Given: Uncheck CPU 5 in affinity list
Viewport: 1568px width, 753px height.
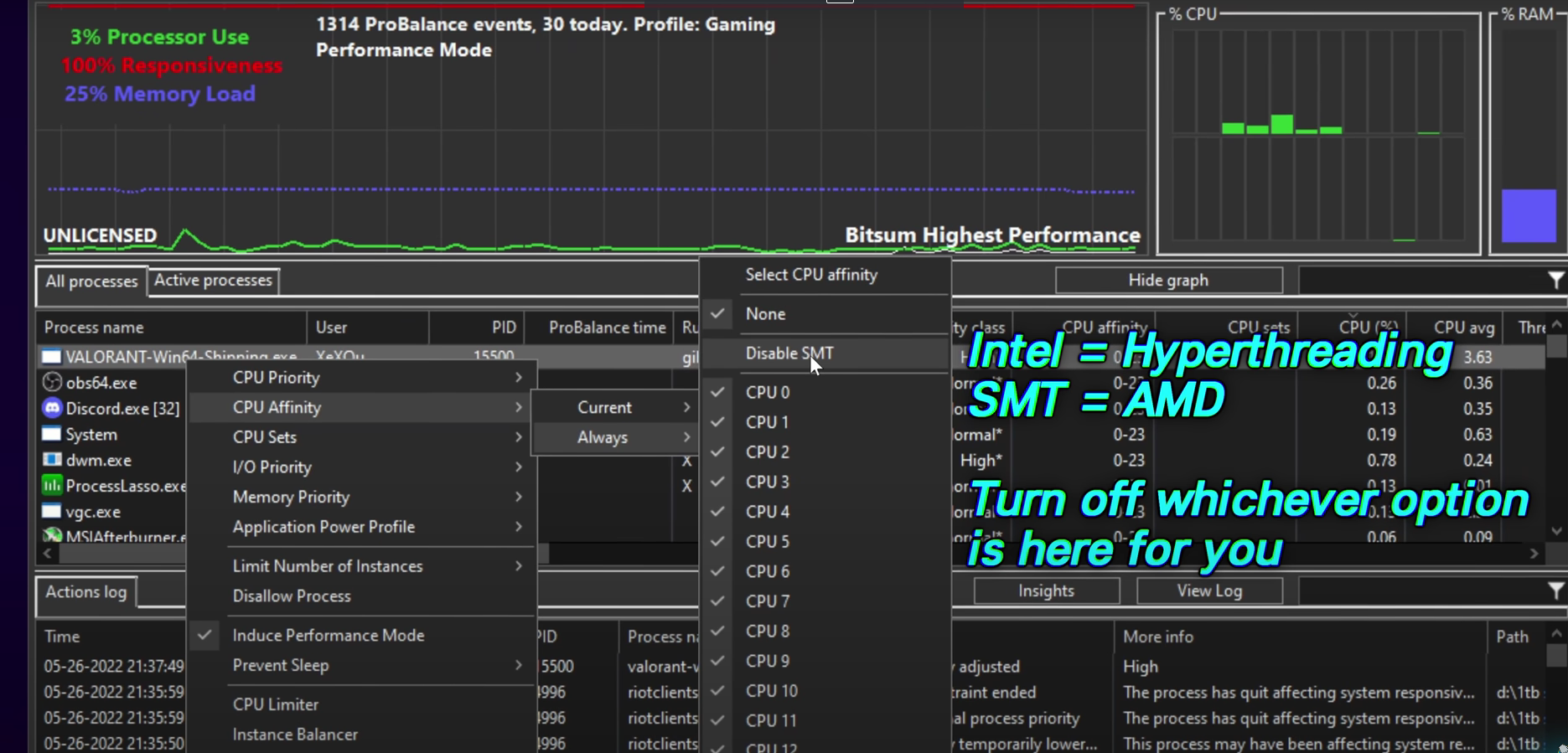Looking at the screenshot, I should click(825, 542).
